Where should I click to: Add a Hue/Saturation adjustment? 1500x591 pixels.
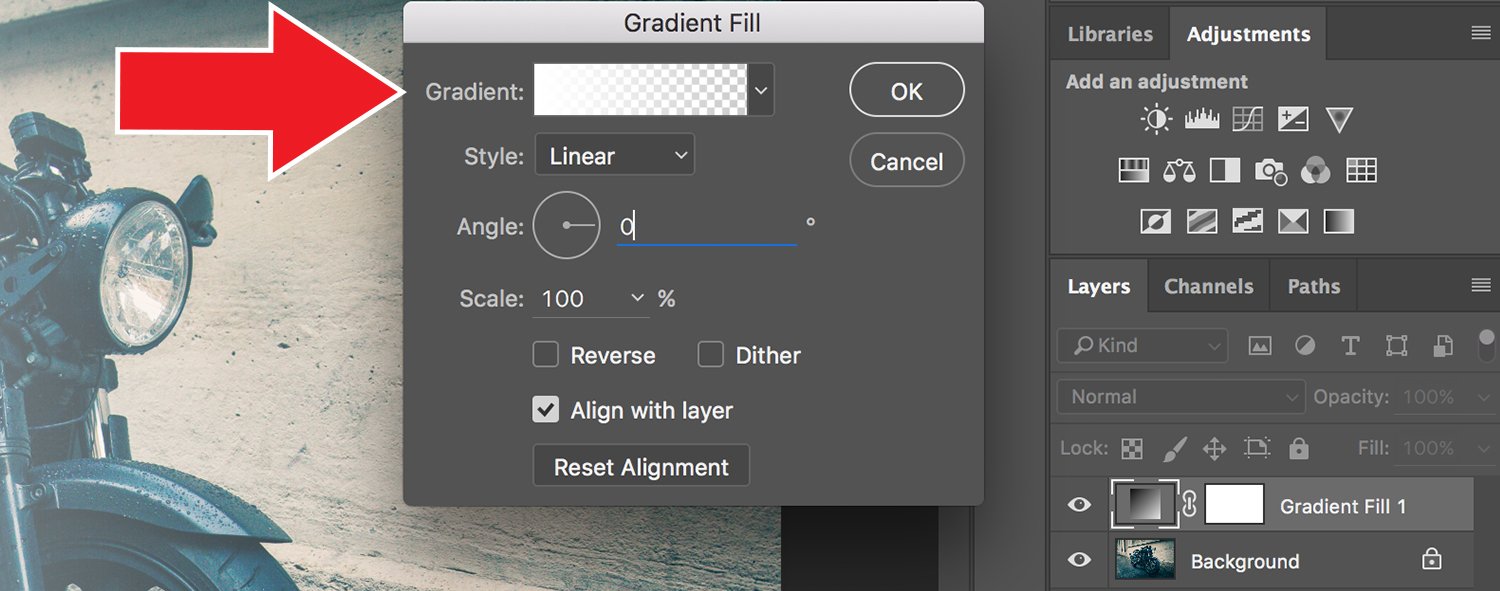(1133, 171)
